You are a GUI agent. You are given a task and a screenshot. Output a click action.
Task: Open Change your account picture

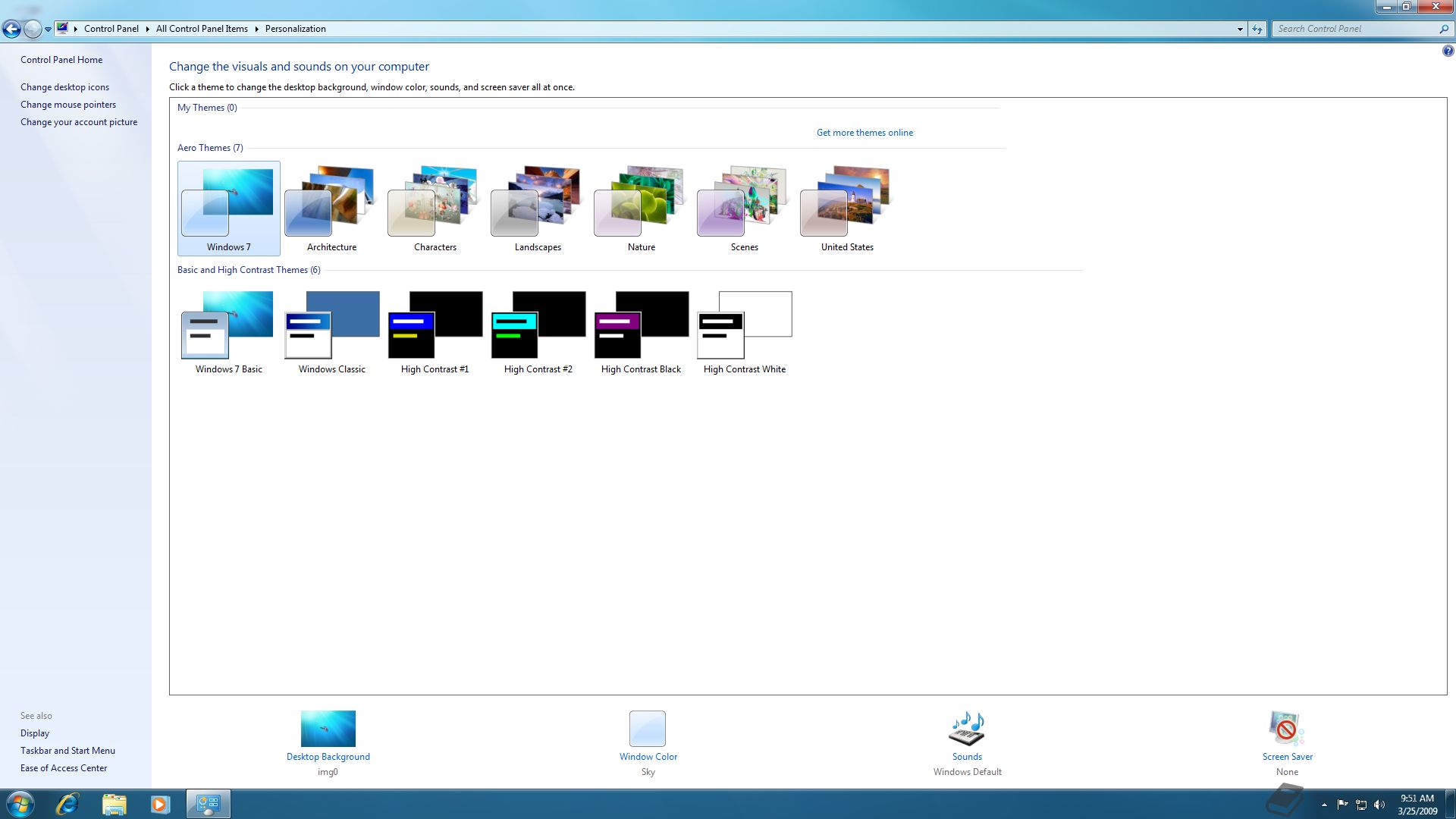point(79,122)
